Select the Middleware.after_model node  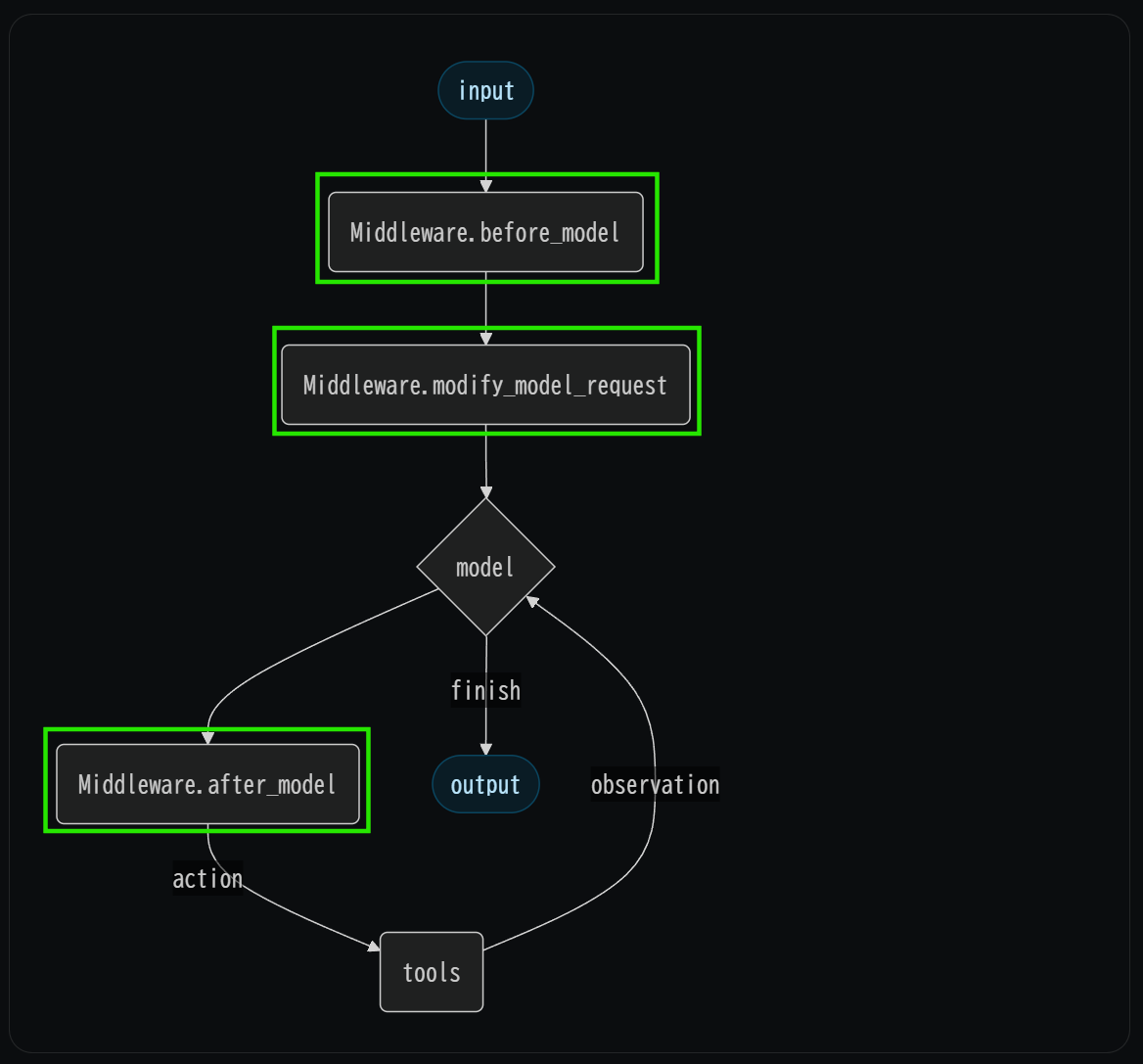pos(207,783)
